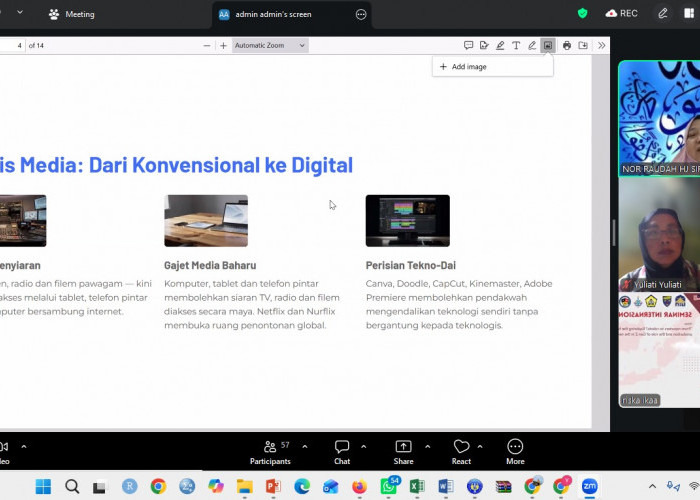Open Task View on taskbar

[x=99, y=486]
